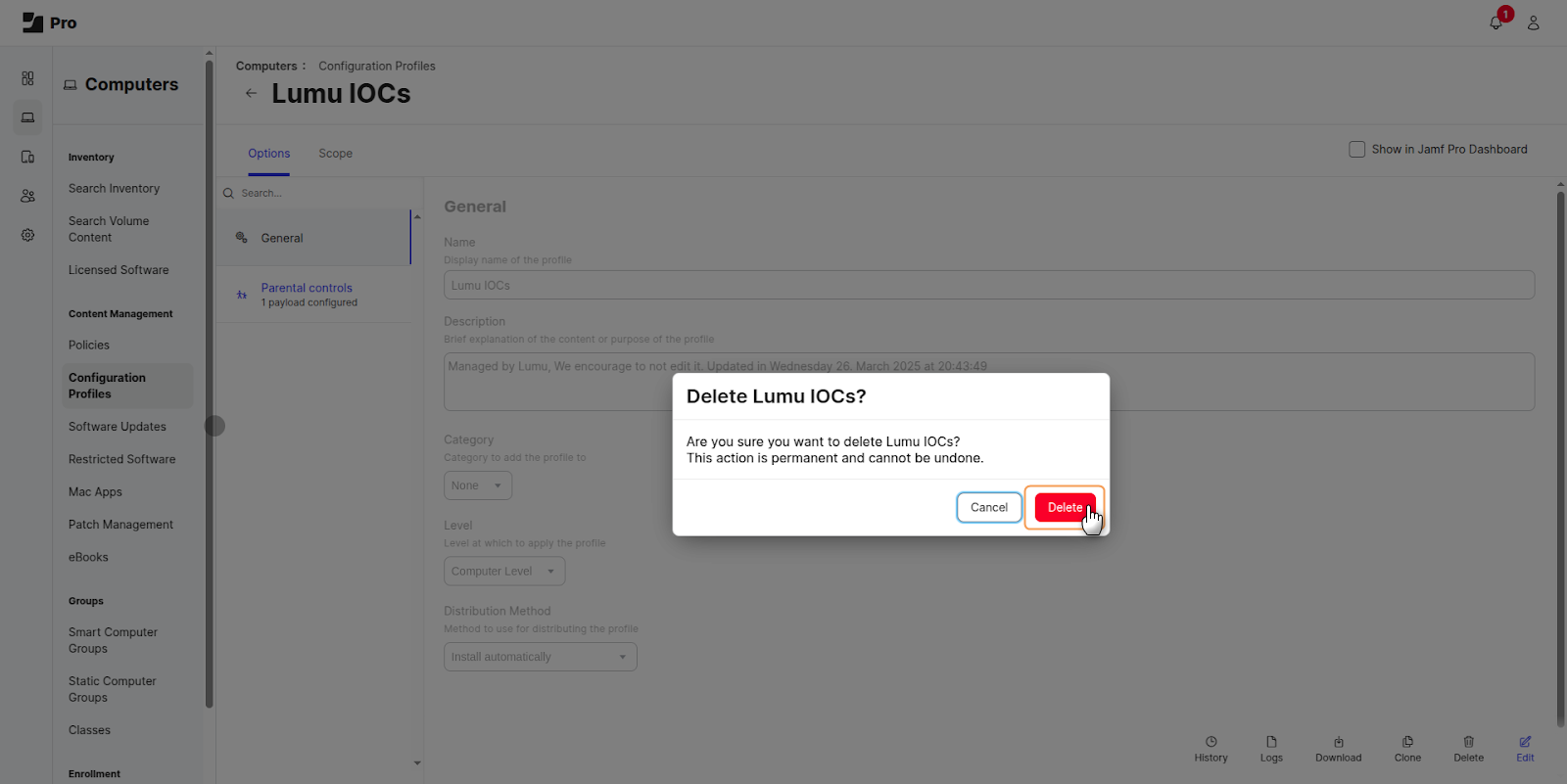Click the back arrow beside Lumu IOCs
The height and width of the screenshot is (784, 1567).
click(252, 93)
